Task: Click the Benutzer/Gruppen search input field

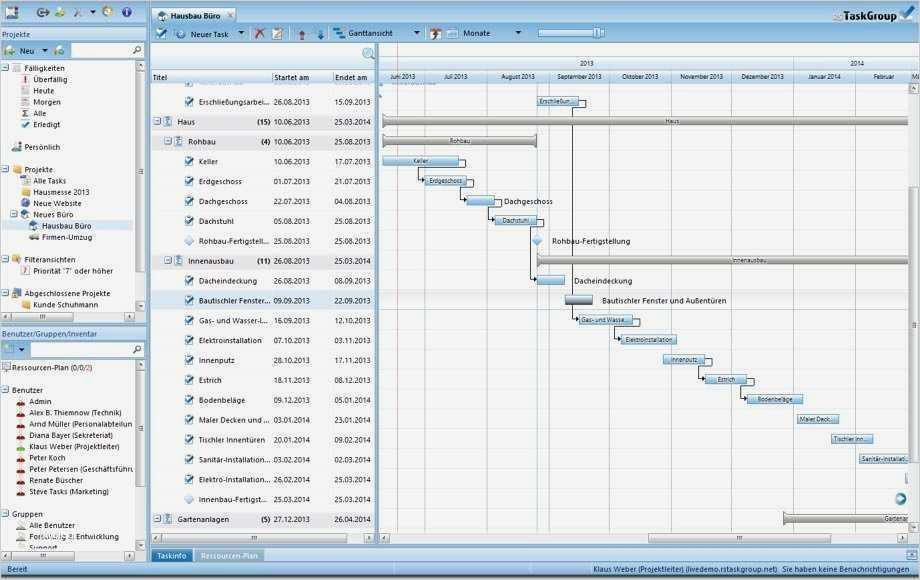Action: coord(80,350)
